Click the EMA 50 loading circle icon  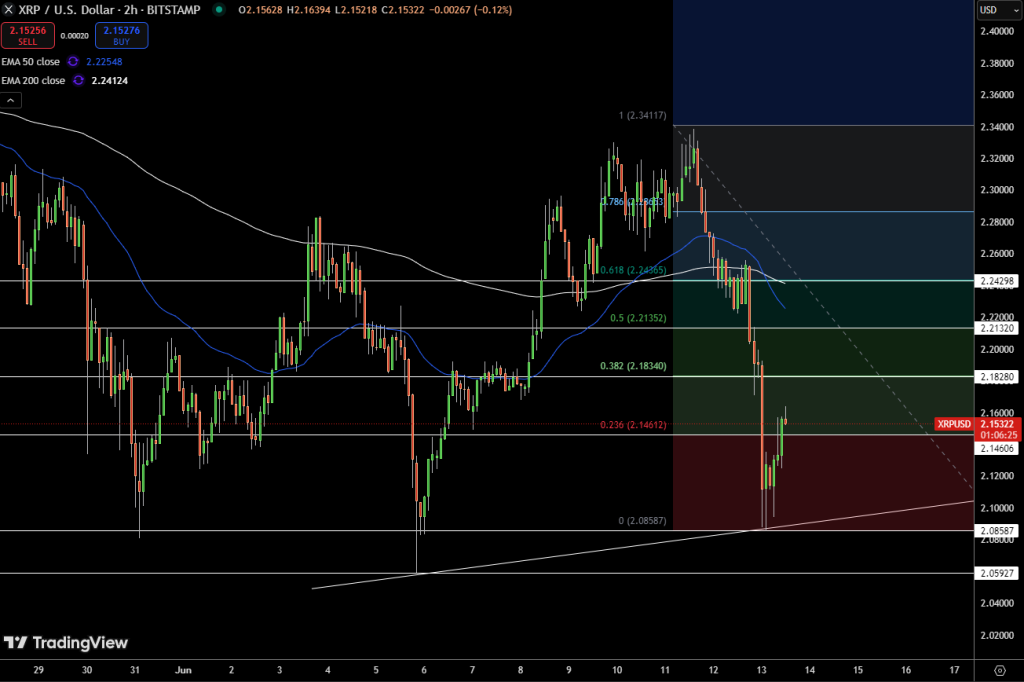tap(73, 61)
